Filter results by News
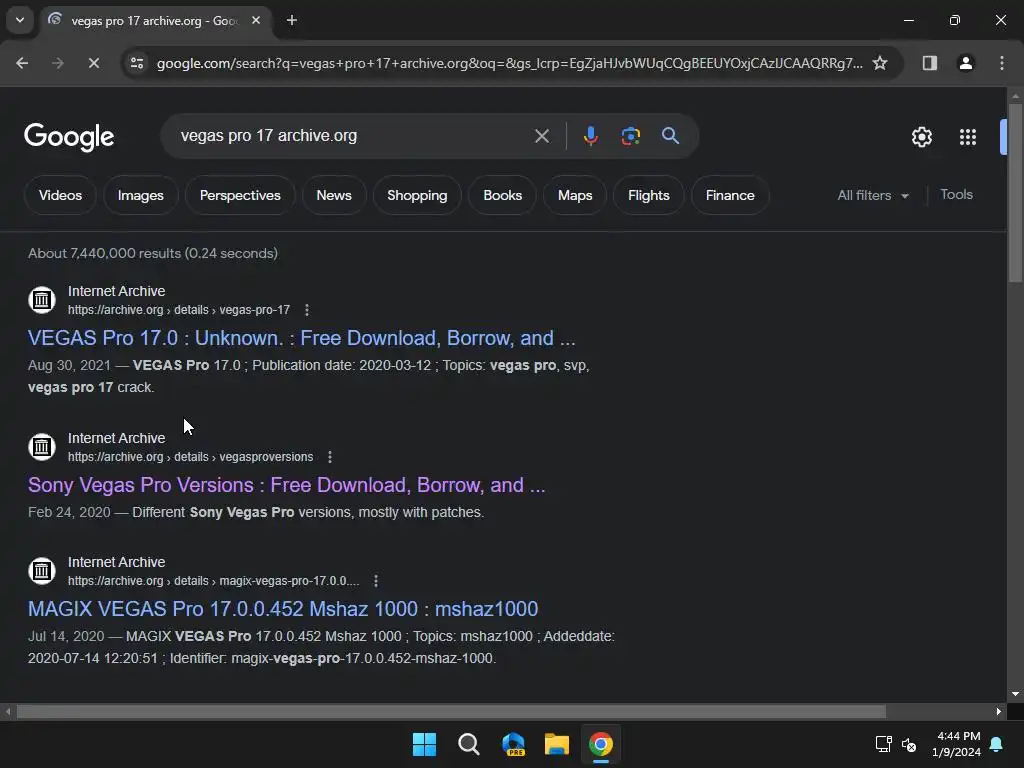The height and width of the screenshot is (768, 1024). 334,195
